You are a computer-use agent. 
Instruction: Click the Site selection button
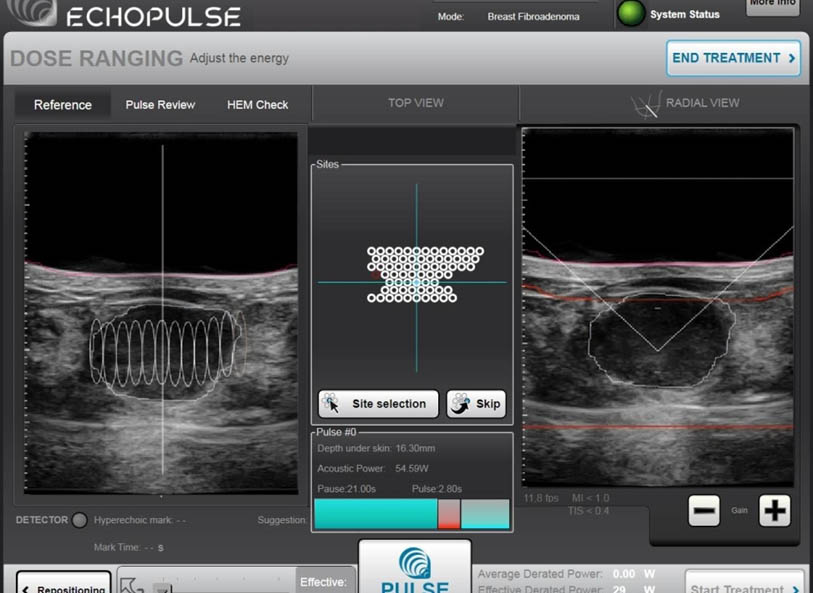379,404
